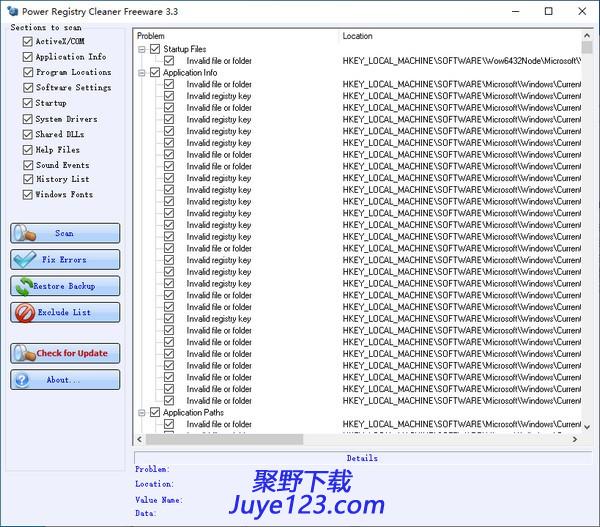This screenshot has height=527, width=600.
Task: Click the magnifier icon on Check for Update
Action: [24, 353]
